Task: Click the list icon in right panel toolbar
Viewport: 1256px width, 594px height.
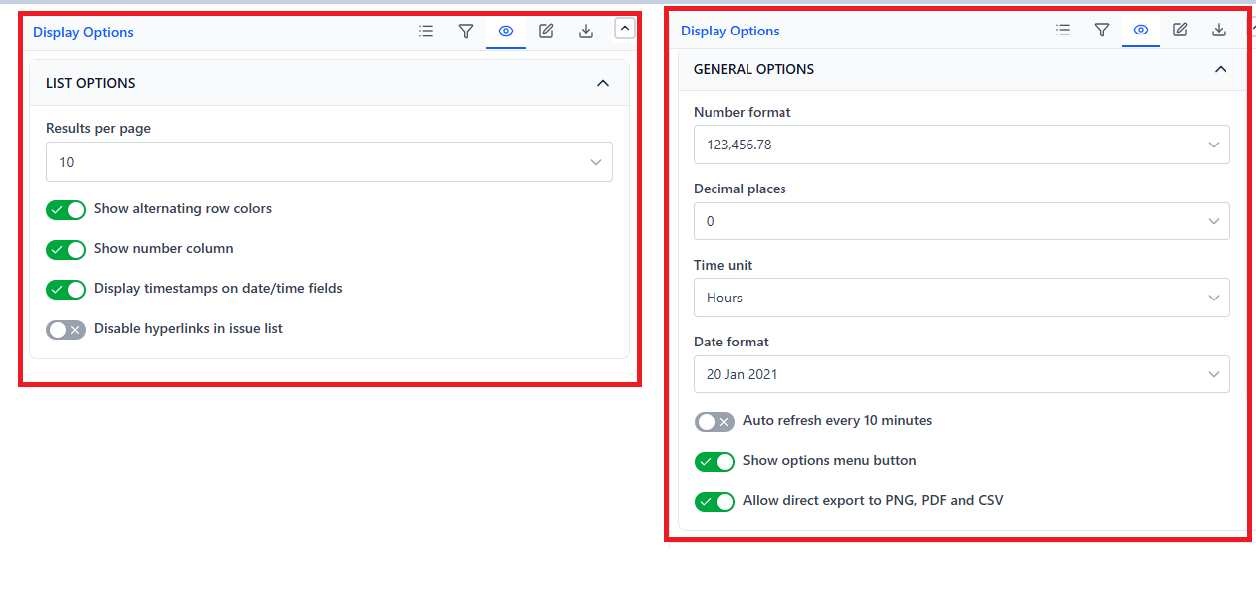Action: click(1063, 30)
